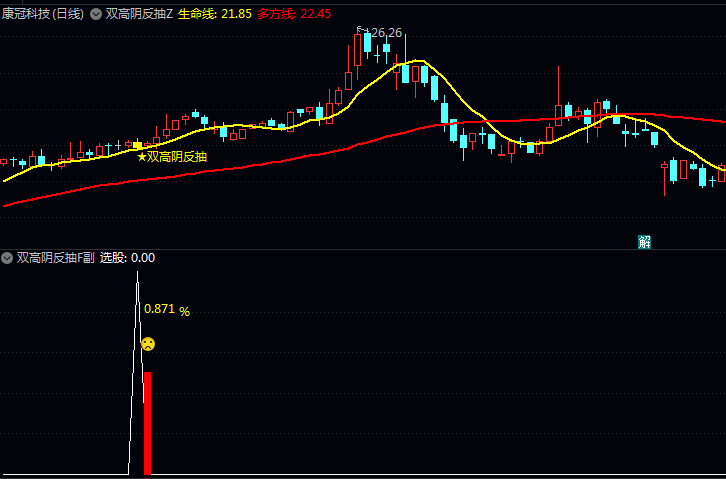Click the red signal bar in sub-chart
Viewport: 726px width, 479px height.
[147, 423]
